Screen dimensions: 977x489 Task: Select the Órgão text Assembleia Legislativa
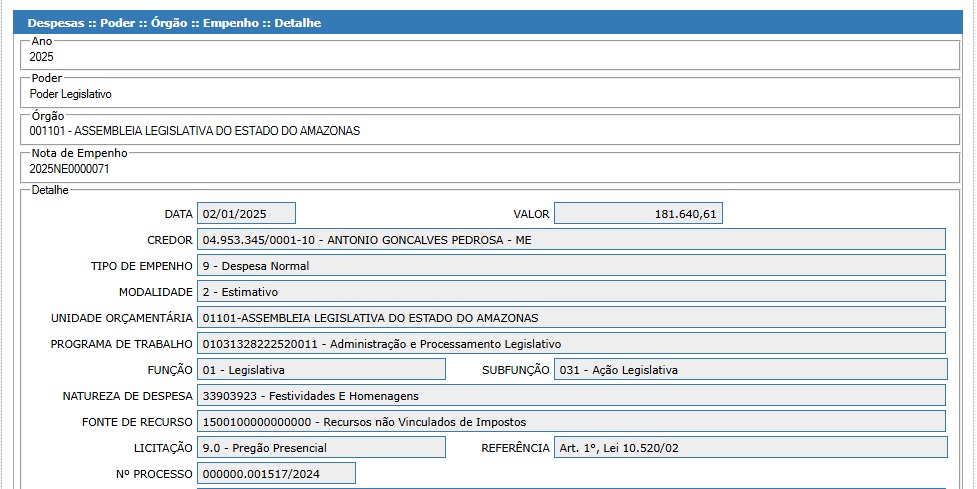coord(194,131)
